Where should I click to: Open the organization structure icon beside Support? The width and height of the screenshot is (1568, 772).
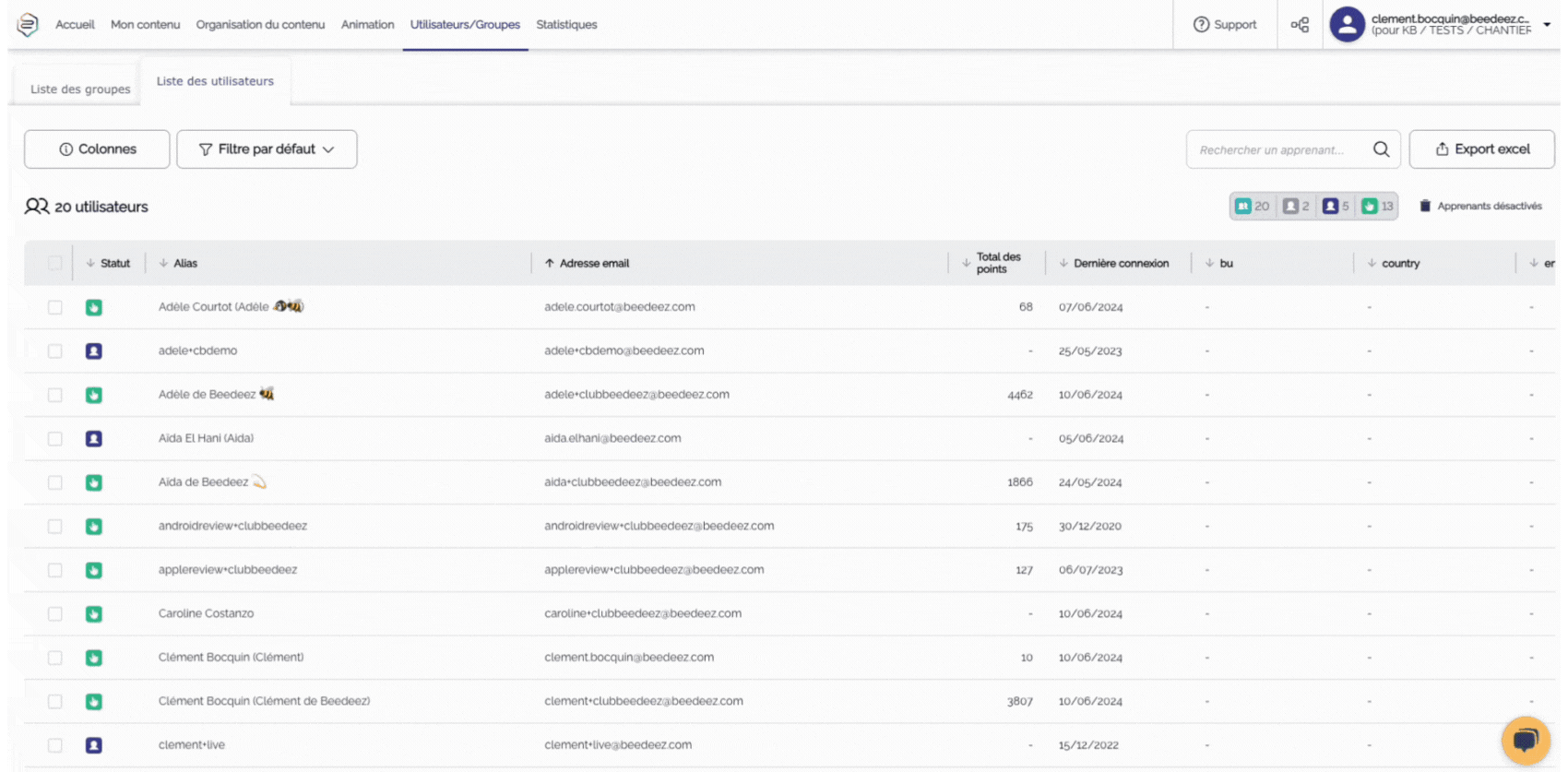[x=1300, y=25]
